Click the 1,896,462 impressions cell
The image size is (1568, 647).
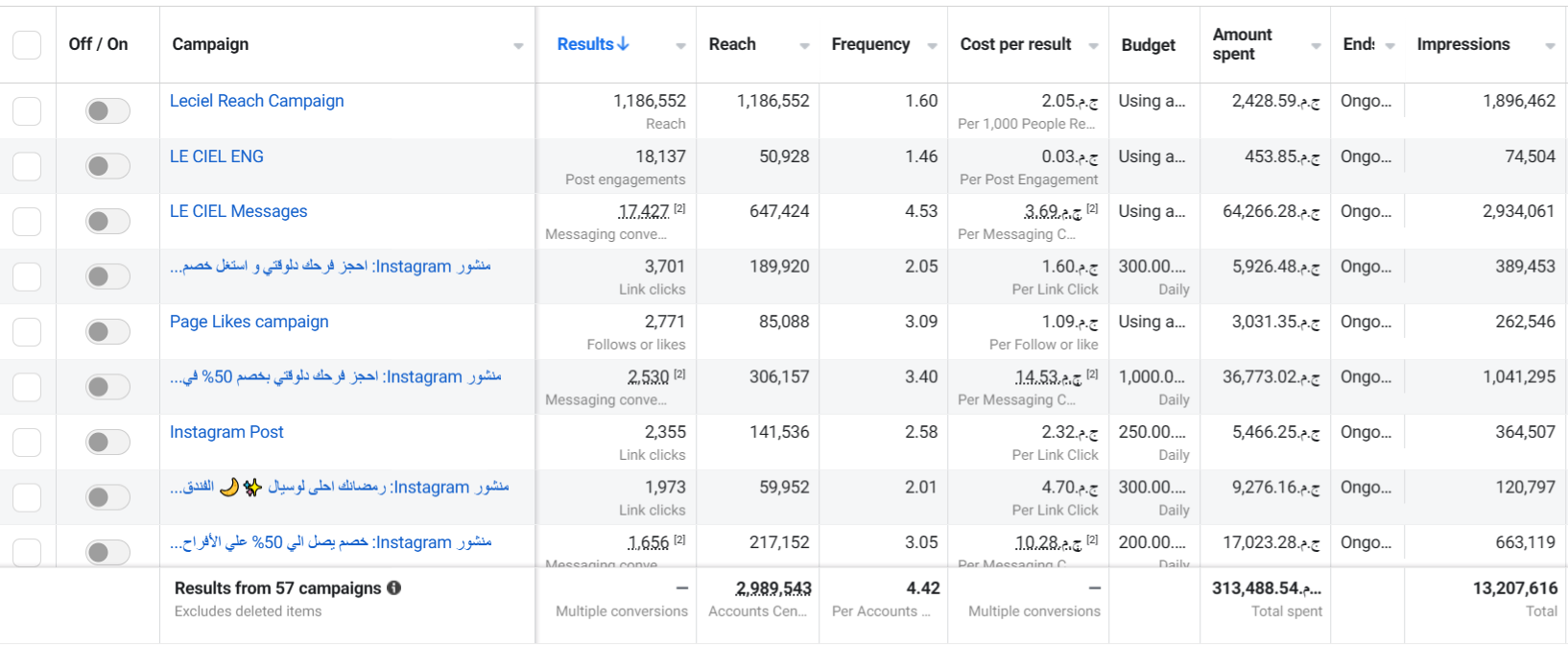(x=1519, y=101)
